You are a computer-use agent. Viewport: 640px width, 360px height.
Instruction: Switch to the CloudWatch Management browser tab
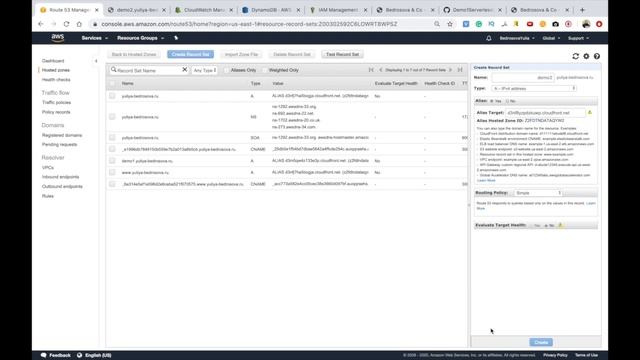(x=203, y=10)
